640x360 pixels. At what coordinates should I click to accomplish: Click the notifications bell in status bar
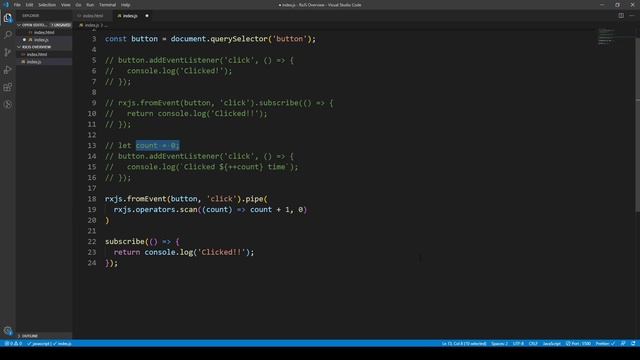click(633, 344)
